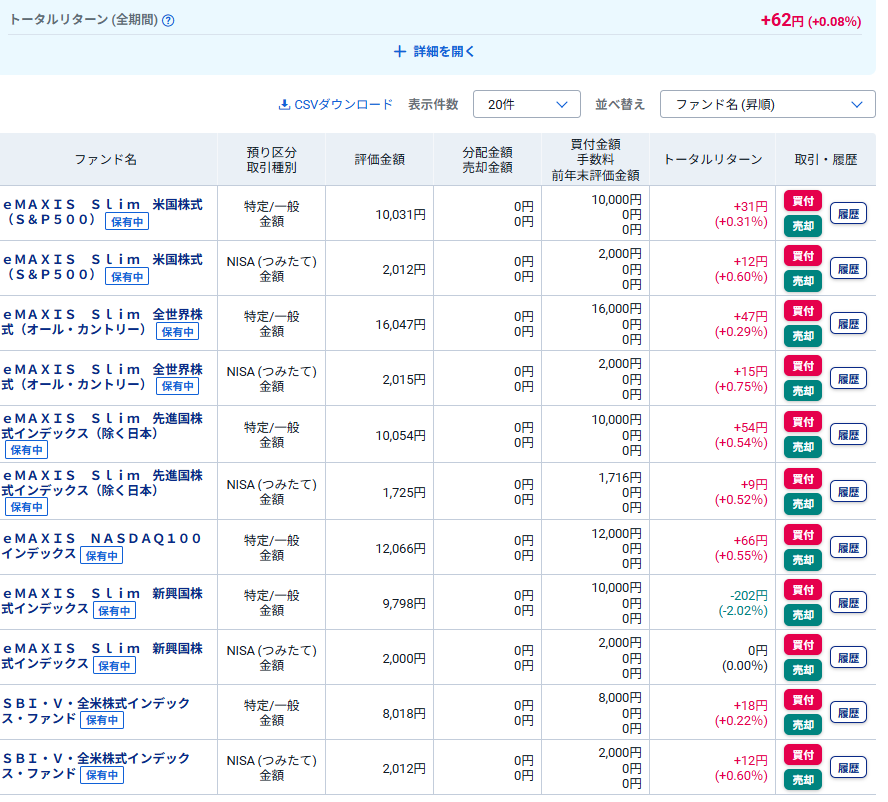
Task: Click 買付 for 全世界株式 特定/一般 row
Action: click(802, 311)
